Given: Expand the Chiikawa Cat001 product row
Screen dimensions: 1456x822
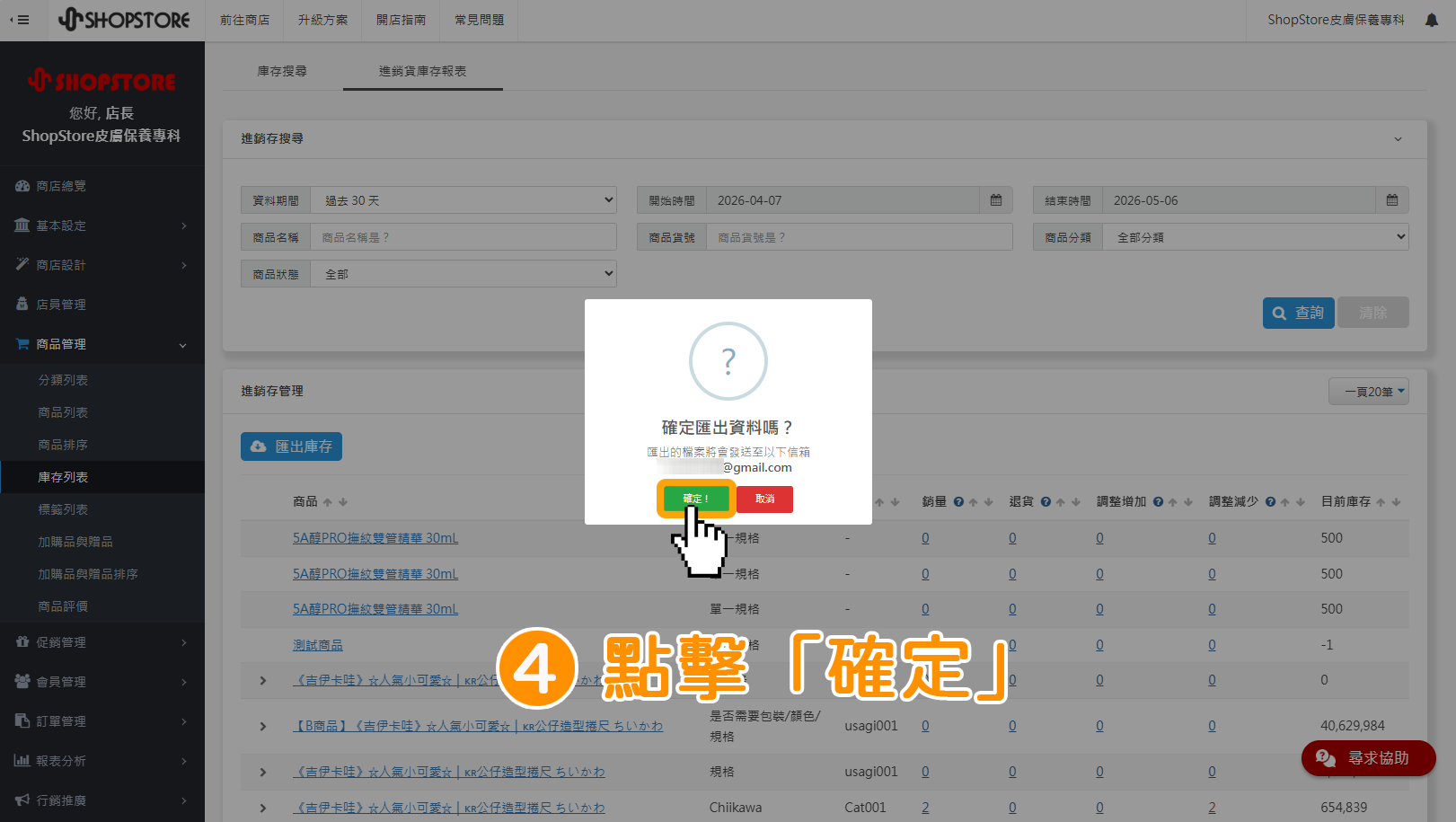Looking at the screenshot, I should click(263, 808).
